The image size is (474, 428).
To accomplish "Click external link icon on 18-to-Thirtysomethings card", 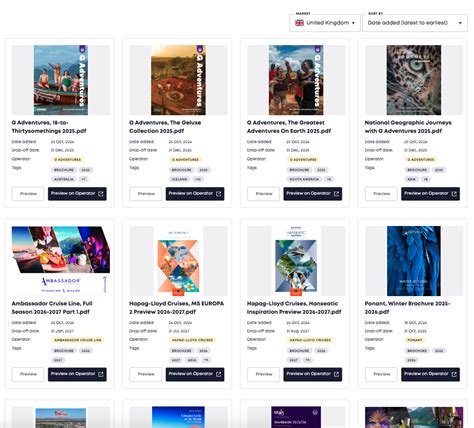I will click(x=101, y=194).
